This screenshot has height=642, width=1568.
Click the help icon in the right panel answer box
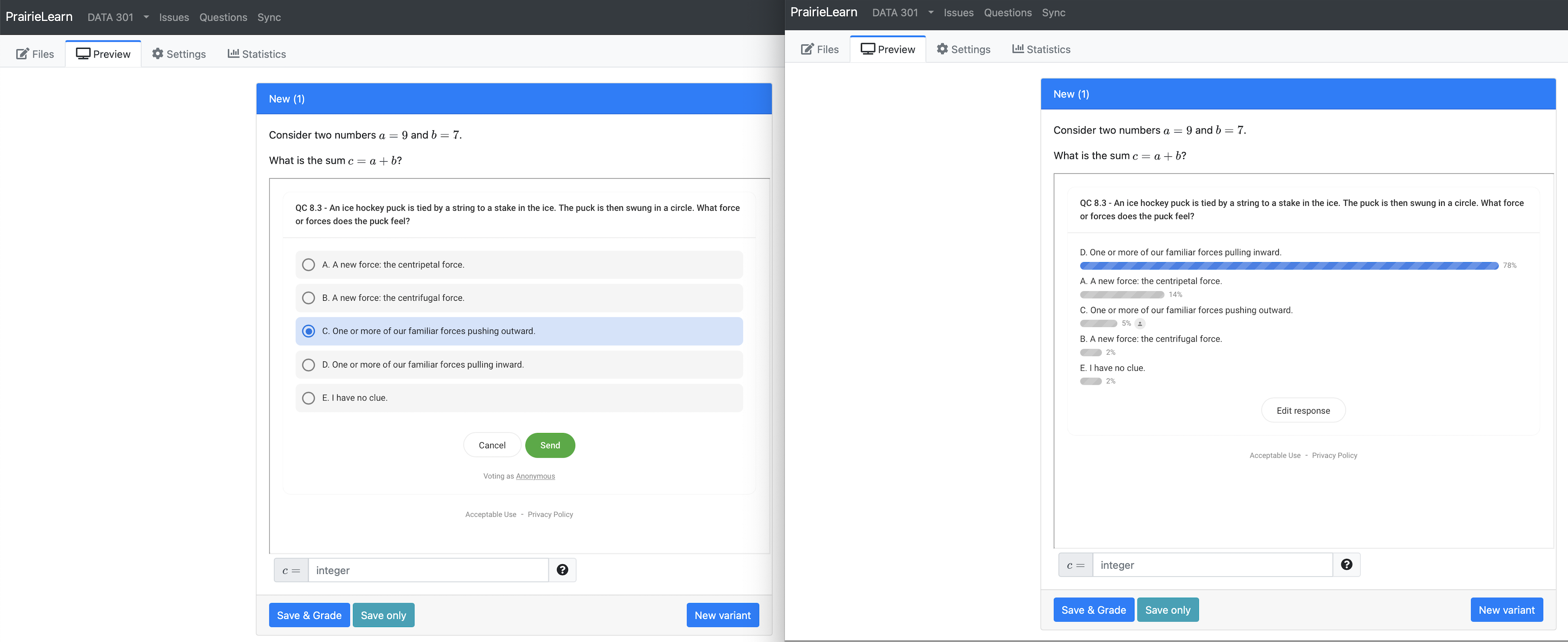click(x=1346, y=565)
